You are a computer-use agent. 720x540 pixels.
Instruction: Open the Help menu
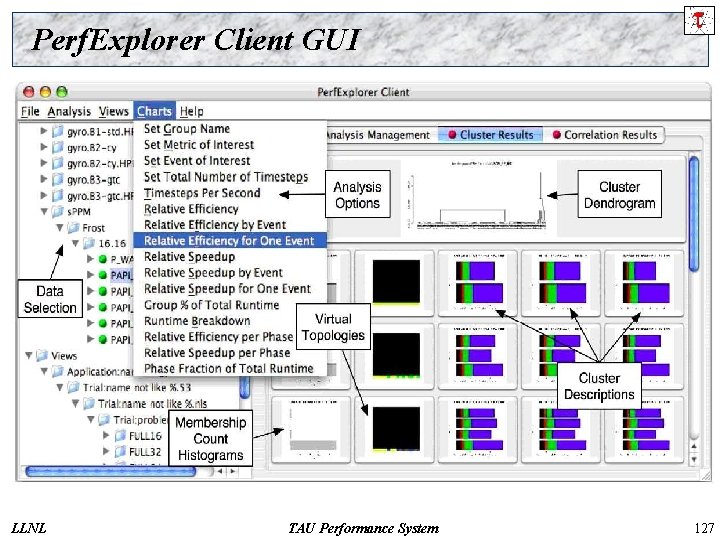[191, 112]
